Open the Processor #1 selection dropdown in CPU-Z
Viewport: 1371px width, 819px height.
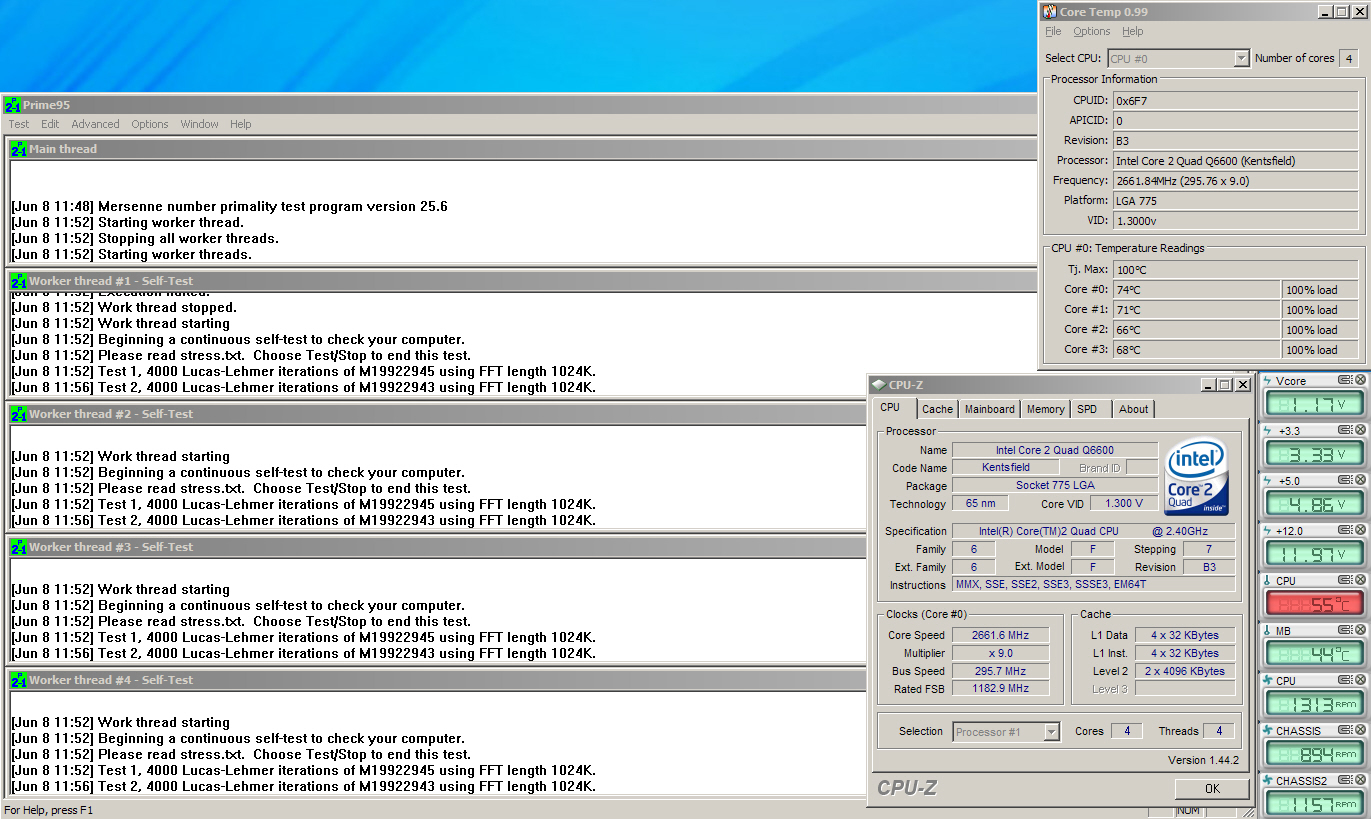tap(1051, 732)
